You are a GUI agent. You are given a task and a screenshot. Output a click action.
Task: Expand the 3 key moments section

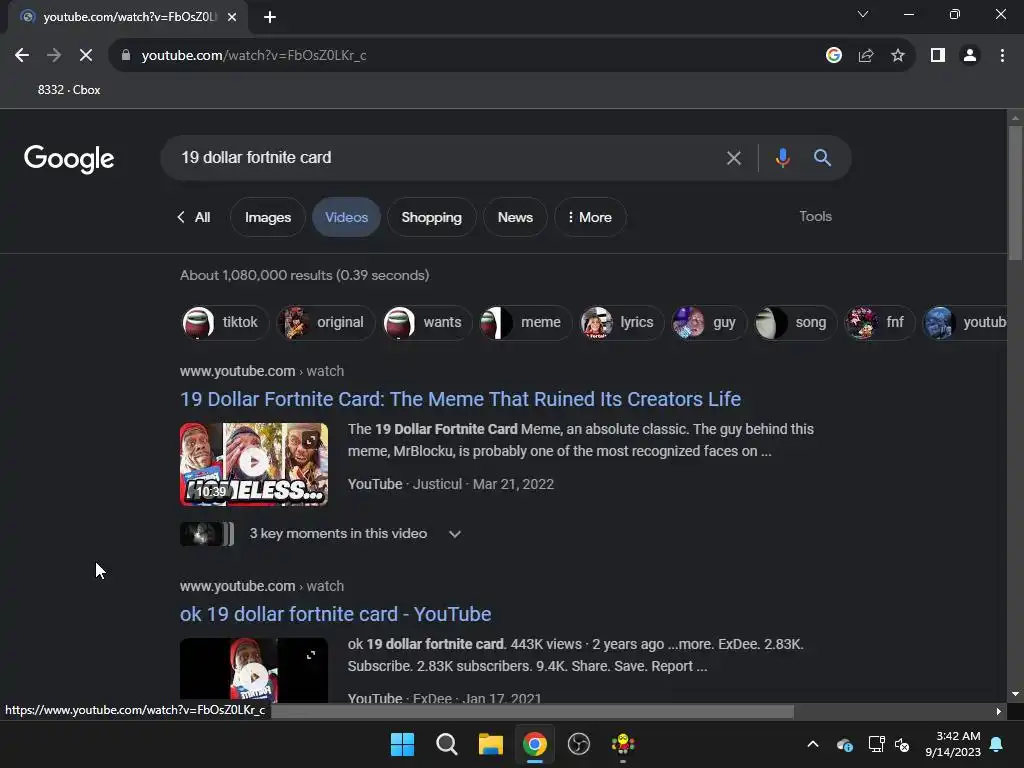tap(455, 534)
